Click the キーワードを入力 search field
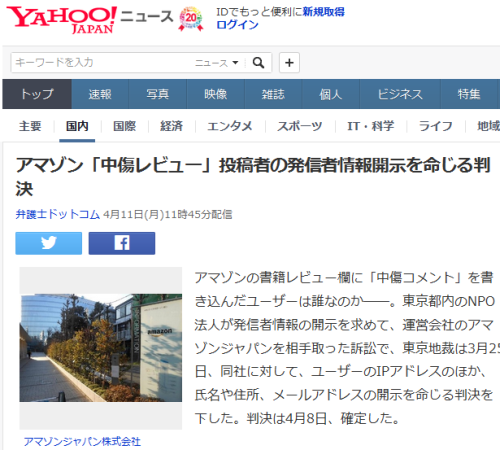Screen dimensions: 500x450 click(103, 62)
